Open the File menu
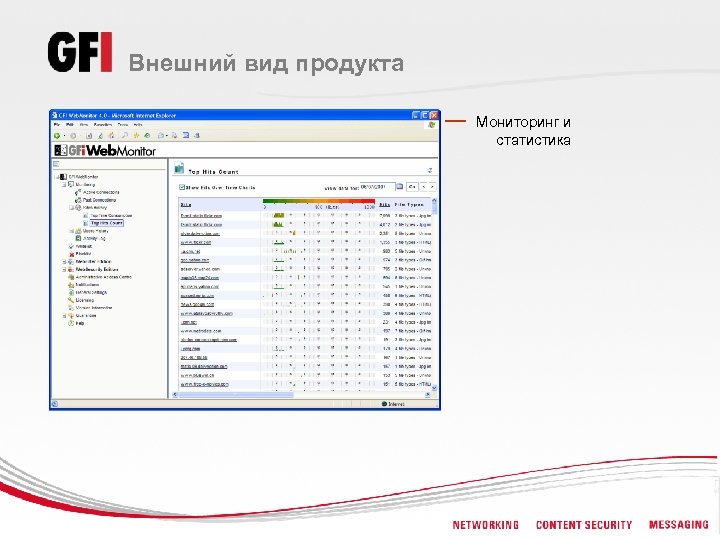Viewport: 720px width, 540px height. tap(57, 125)
